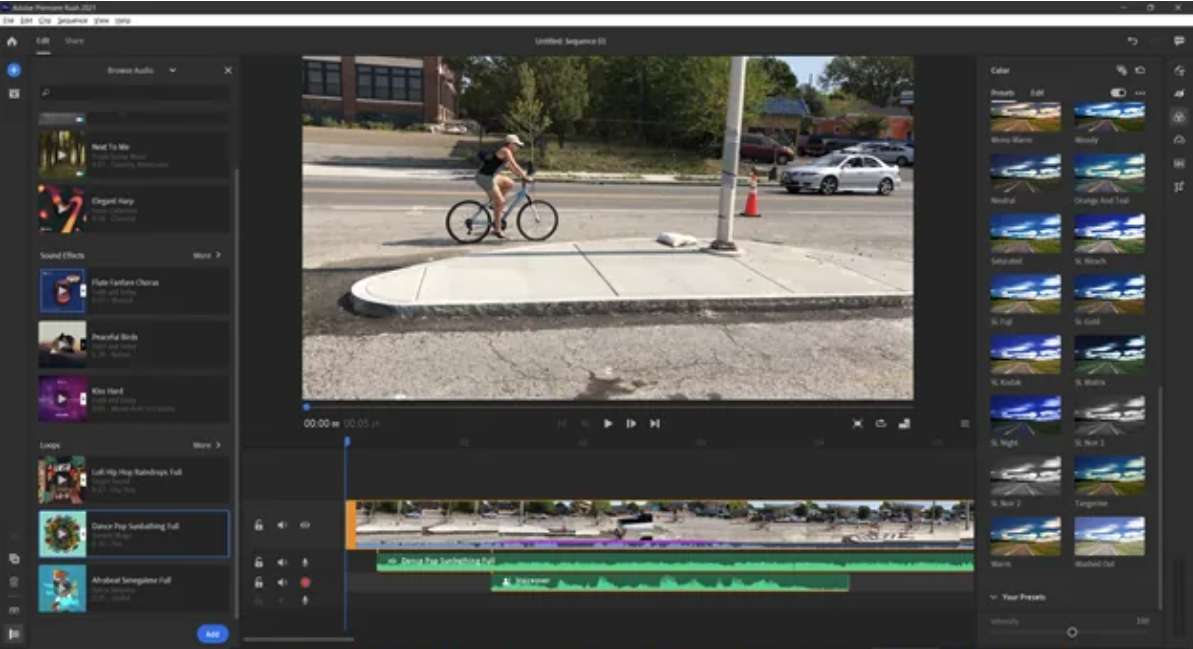Collapse the Your Presets section
This screenshot has height=649, width=1193.
[993, 597]
